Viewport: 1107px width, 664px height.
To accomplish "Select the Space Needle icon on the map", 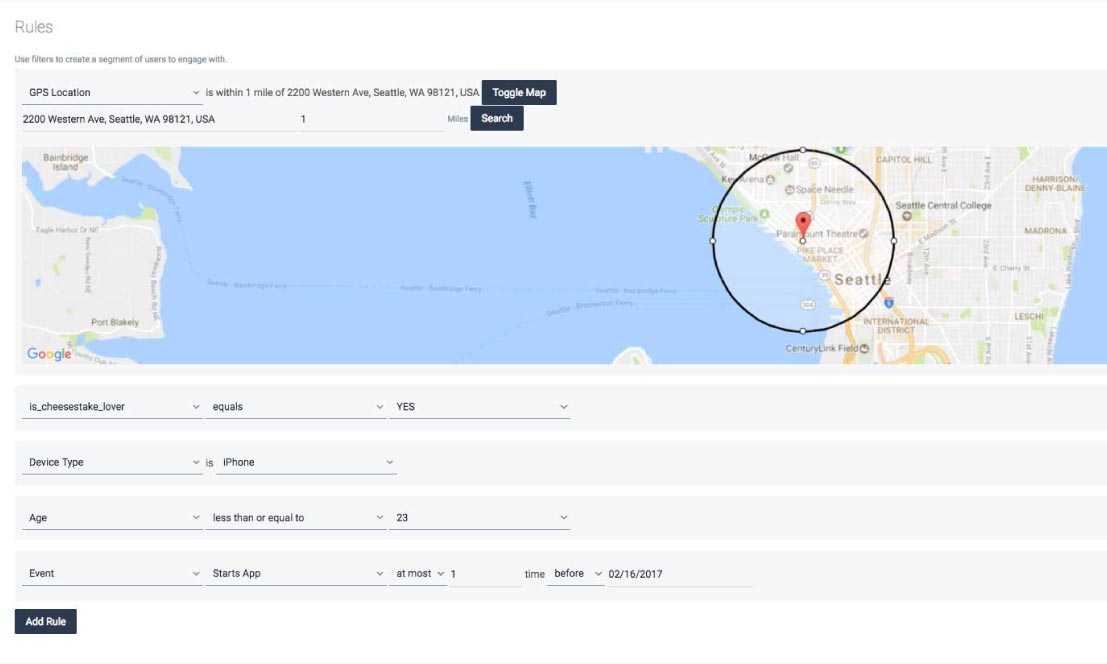I will 788,189.
